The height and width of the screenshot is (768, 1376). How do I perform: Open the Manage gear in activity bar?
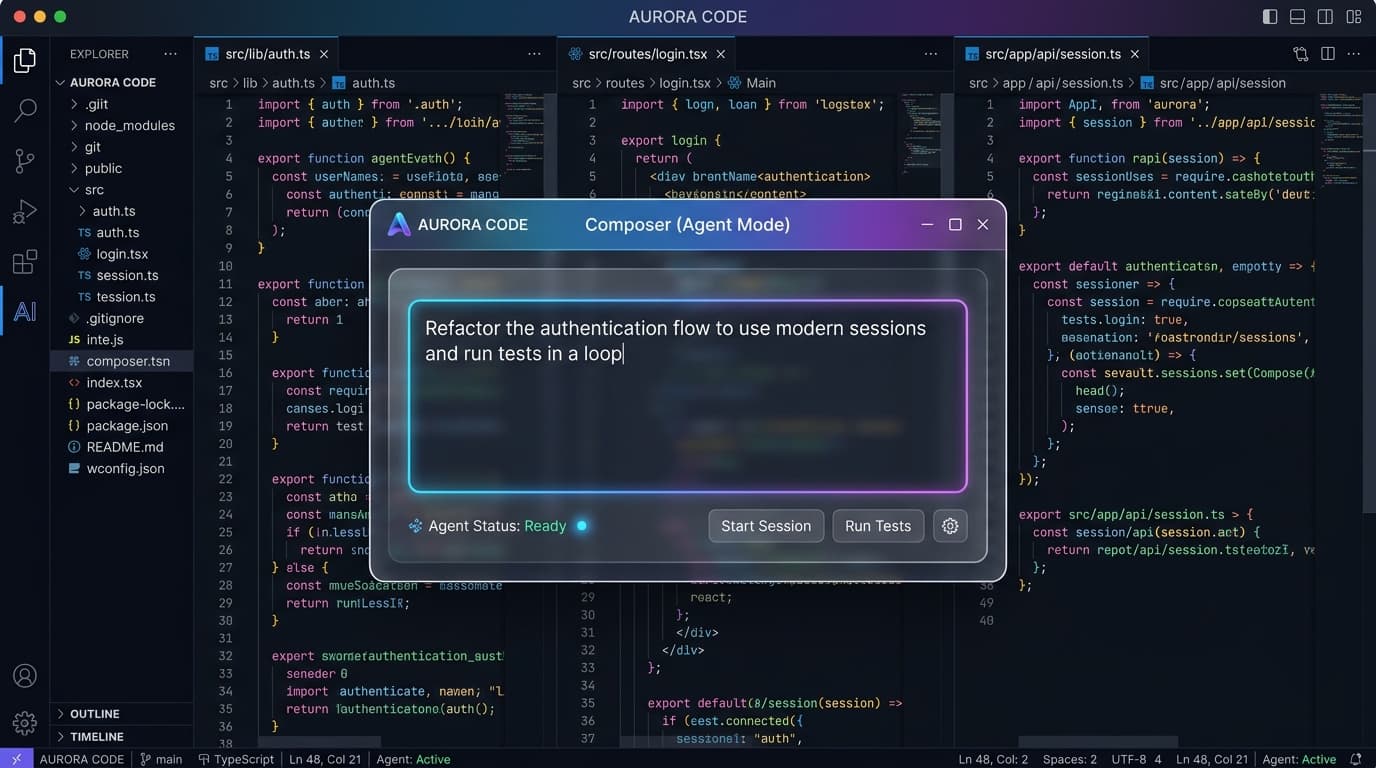(25, 722)
